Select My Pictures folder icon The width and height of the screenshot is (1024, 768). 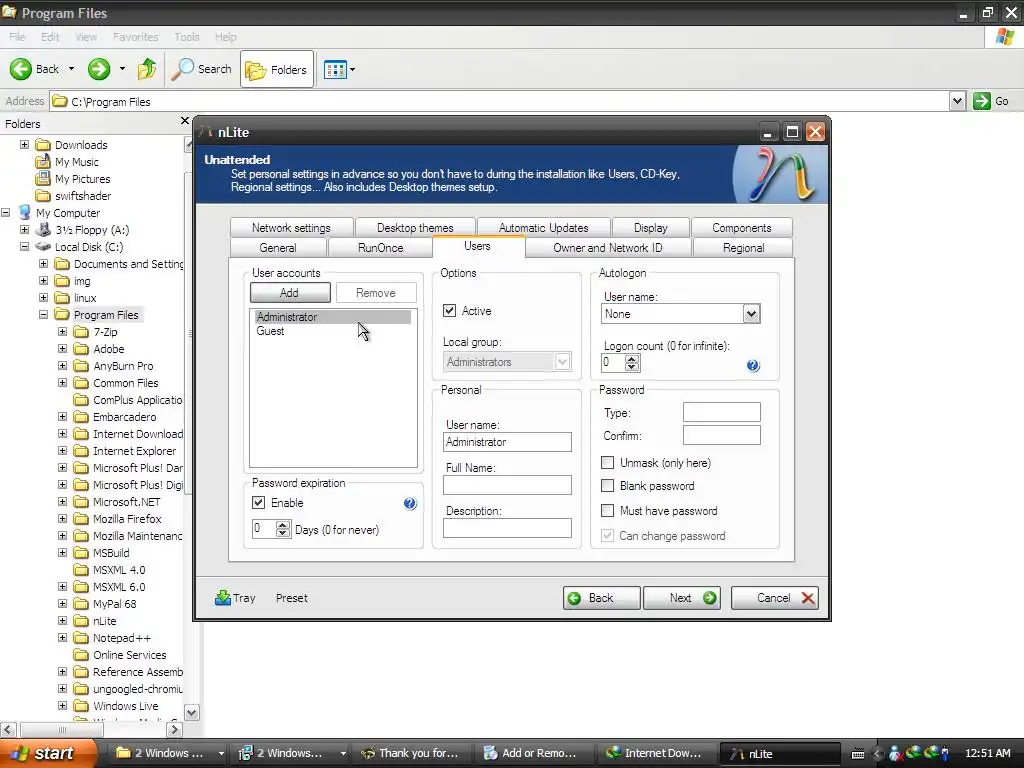point(43,178)
